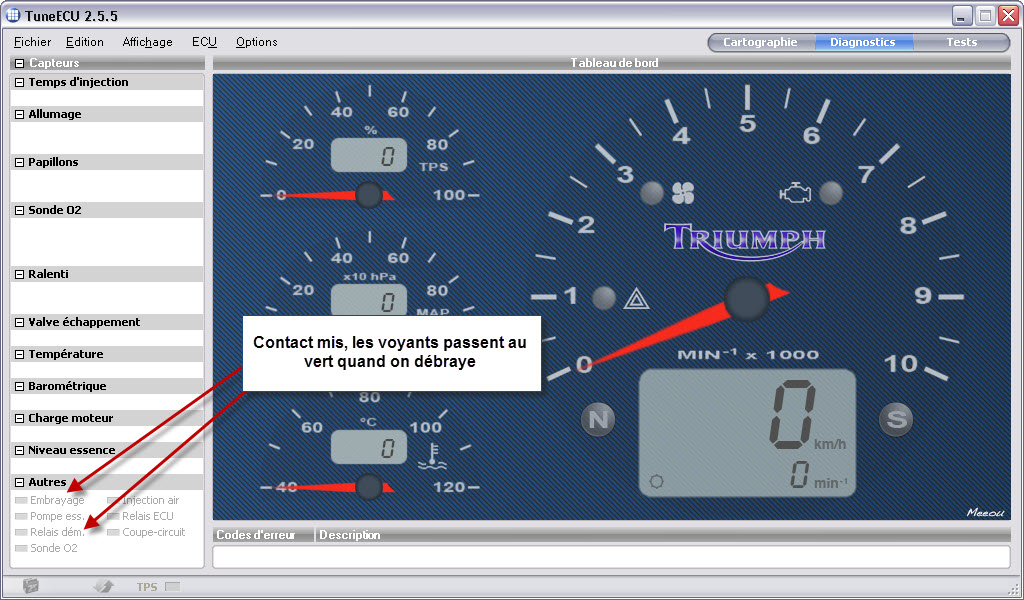
Task: Open the ECU menu
Action: 204,42
